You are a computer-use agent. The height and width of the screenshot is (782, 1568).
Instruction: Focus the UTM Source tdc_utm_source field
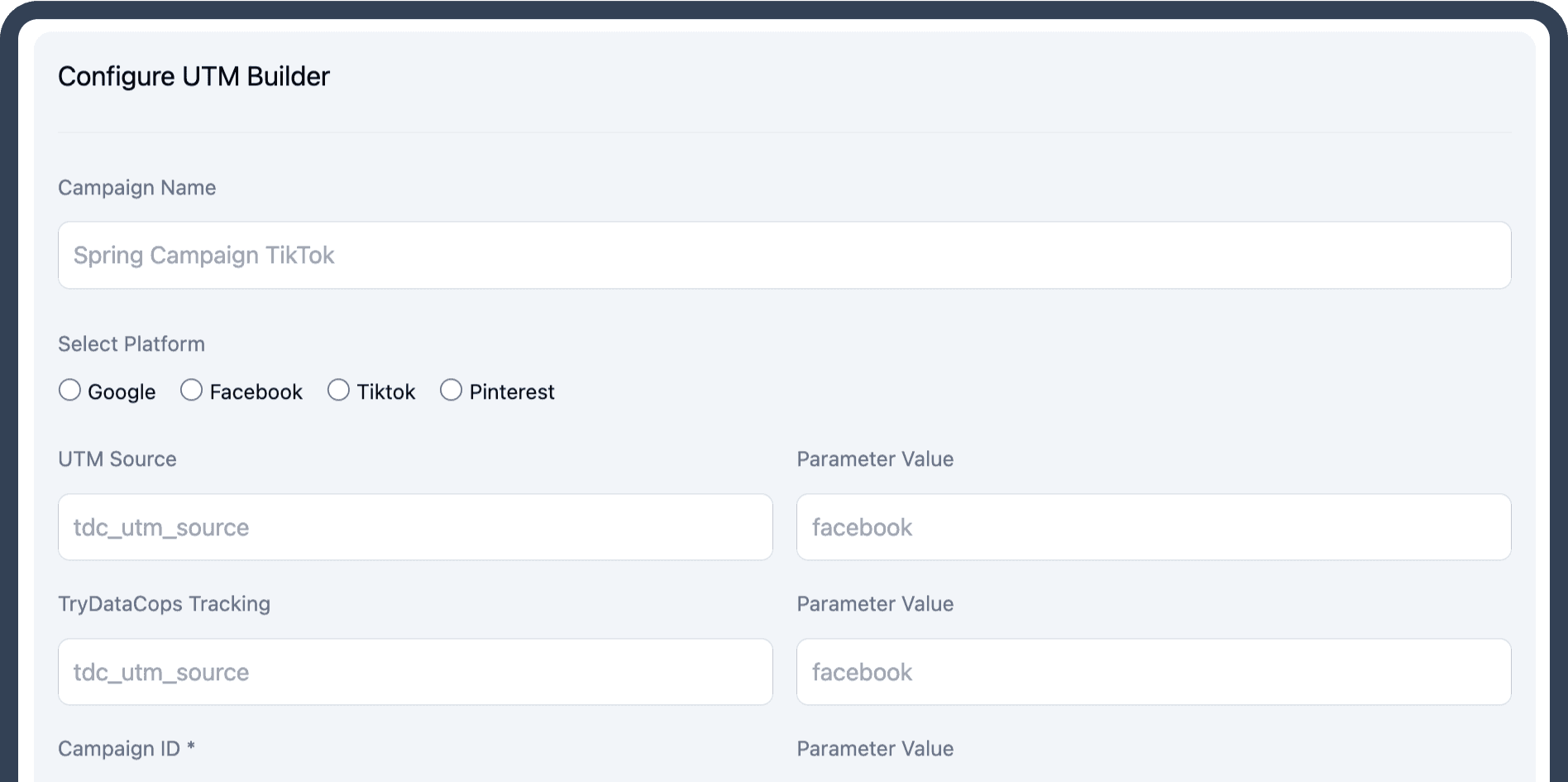pos(415,527)
